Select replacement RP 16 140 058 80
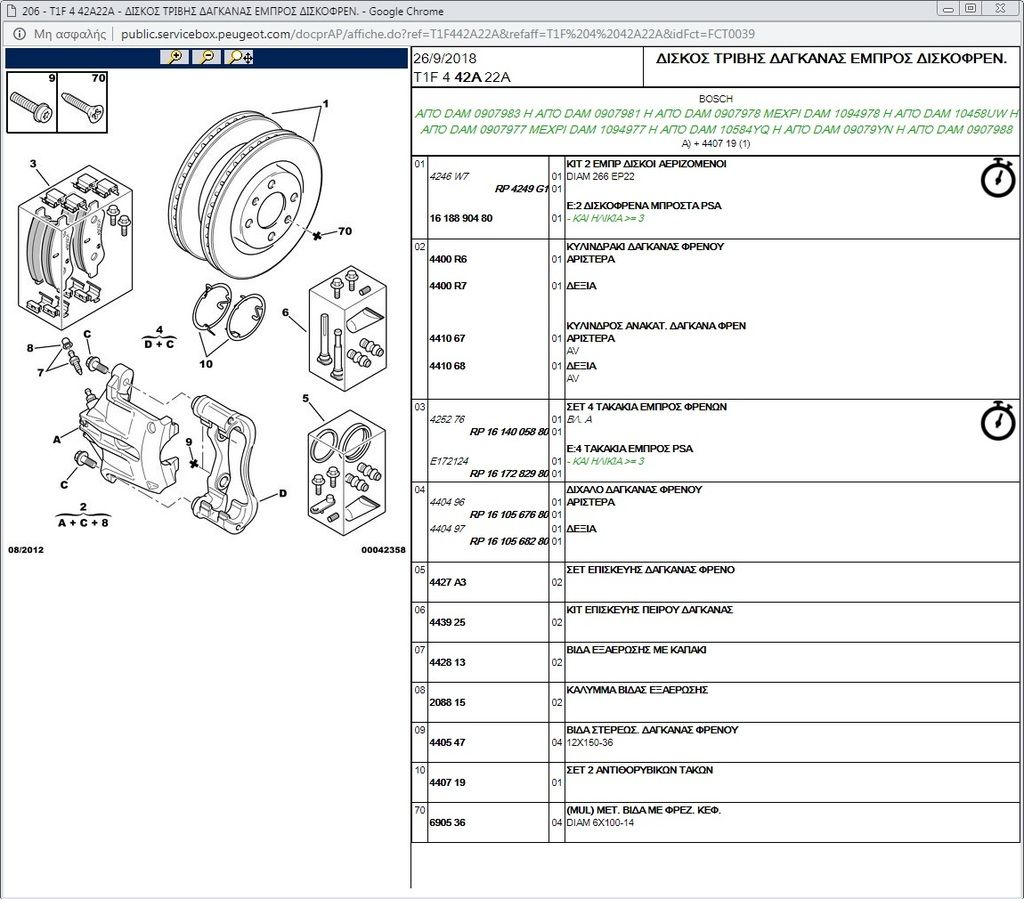This screenshot has height=899, width=1024. click(509, 432)
